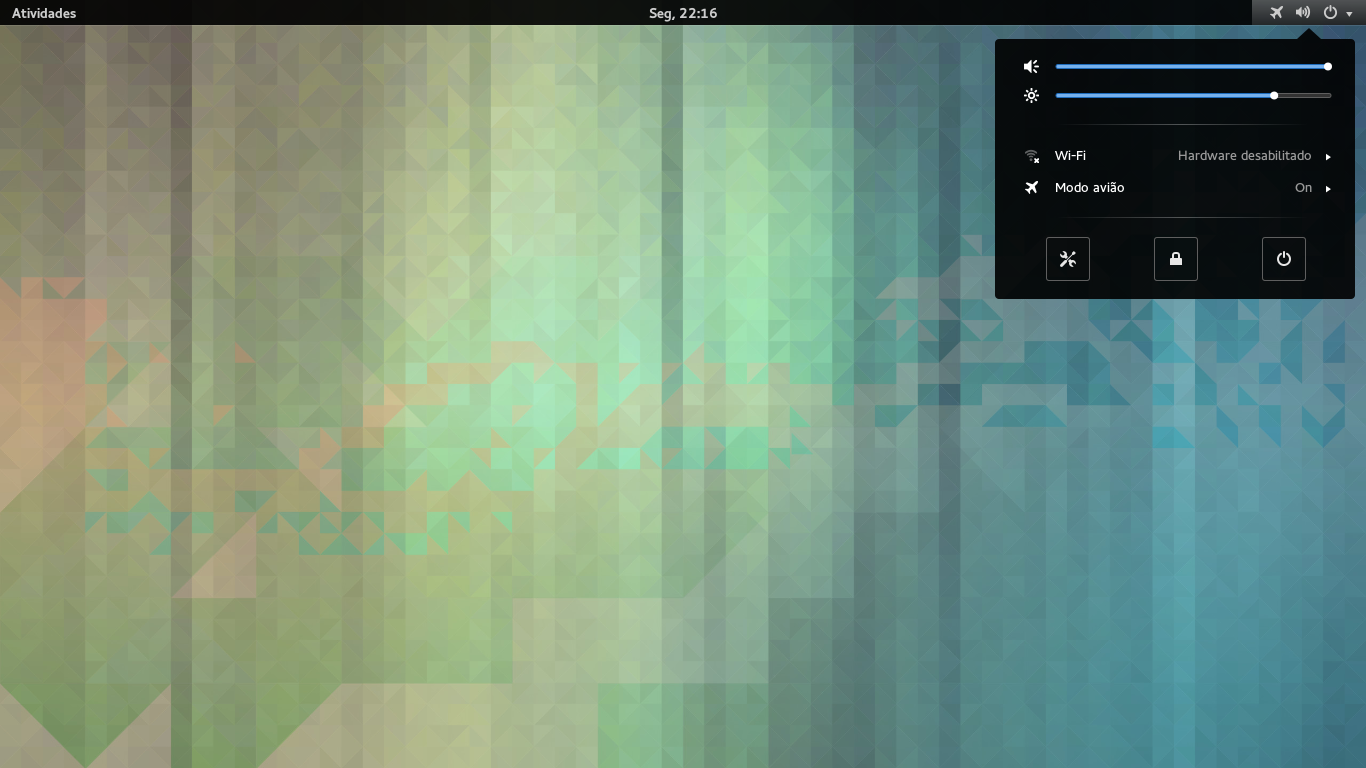This screenshot has width=1366, height=768.
Task: Click the volume speaker icon in top bar
Action: 1302,13
